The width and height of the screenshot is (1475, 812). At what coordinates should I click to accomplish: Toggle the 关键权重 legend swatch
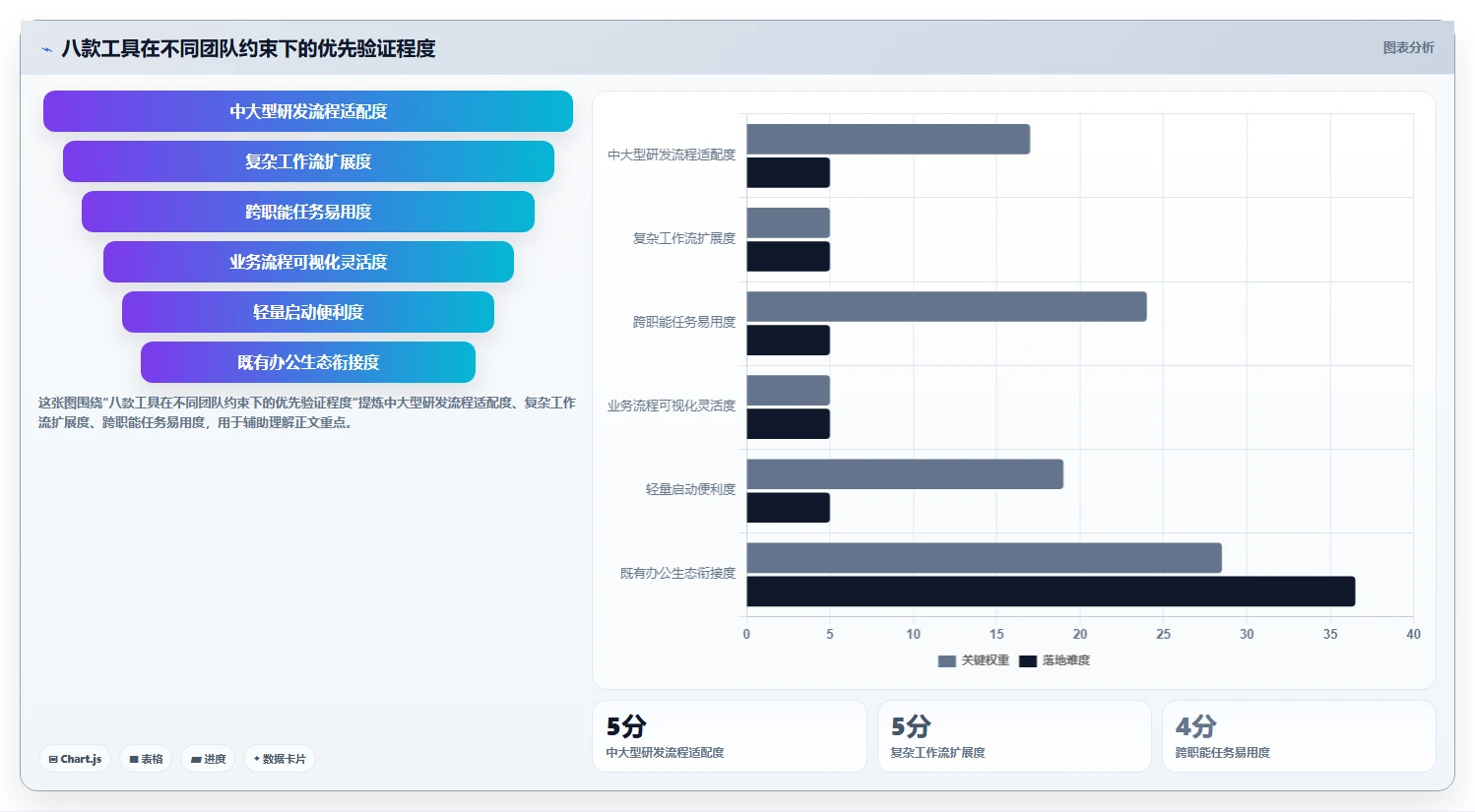click(947, 661)
